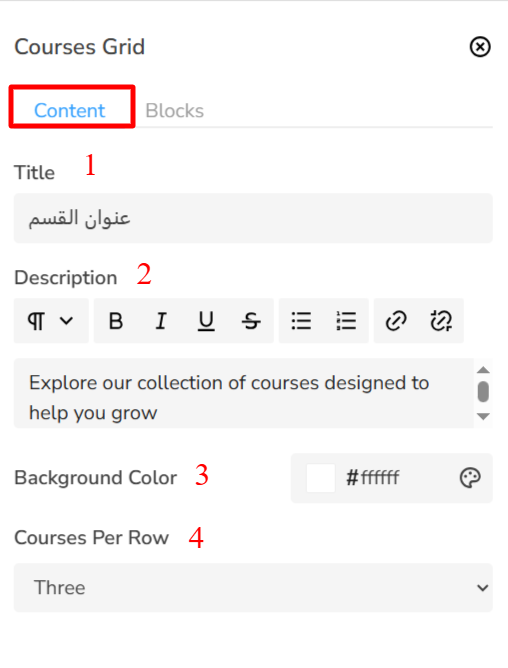
Task: Switch to the Blocks tab
Action: click(x=175, y=111)
